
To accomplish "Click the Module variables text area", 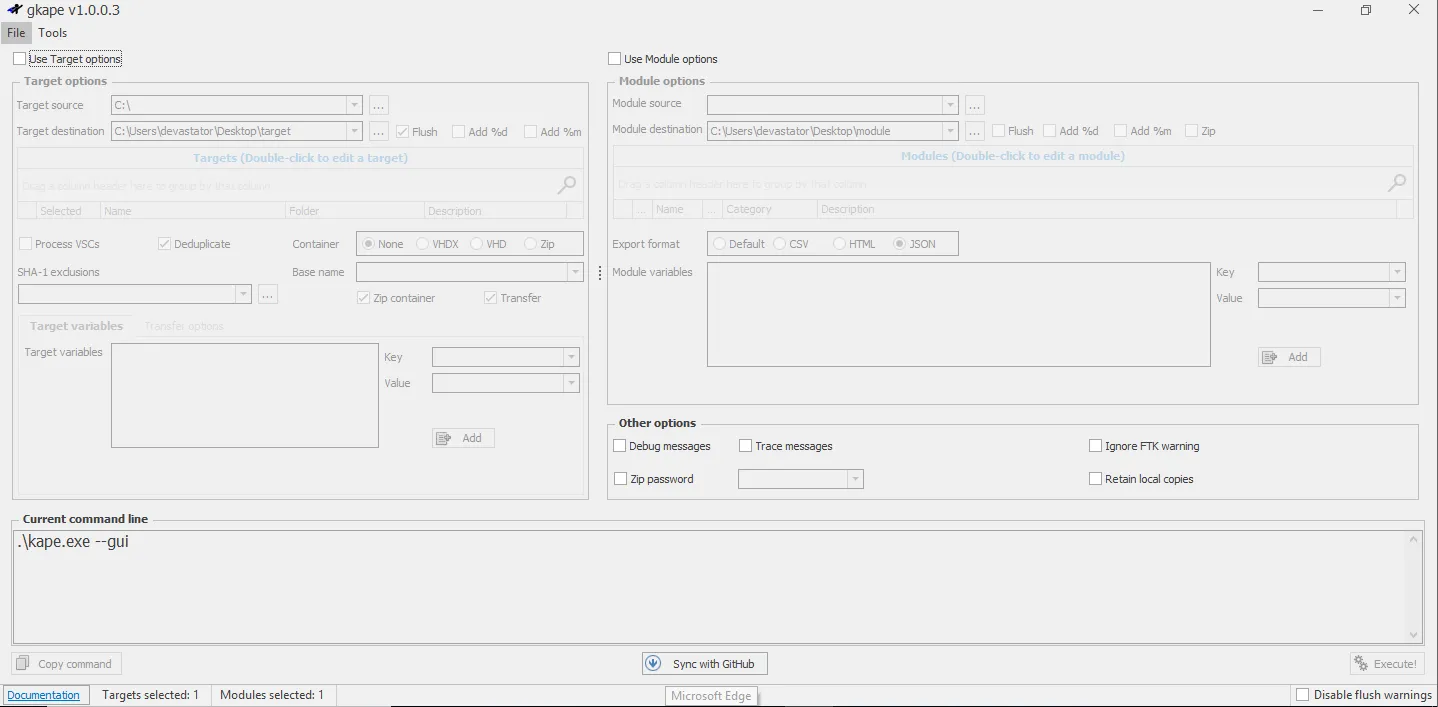I will click(x=959, y=314).
